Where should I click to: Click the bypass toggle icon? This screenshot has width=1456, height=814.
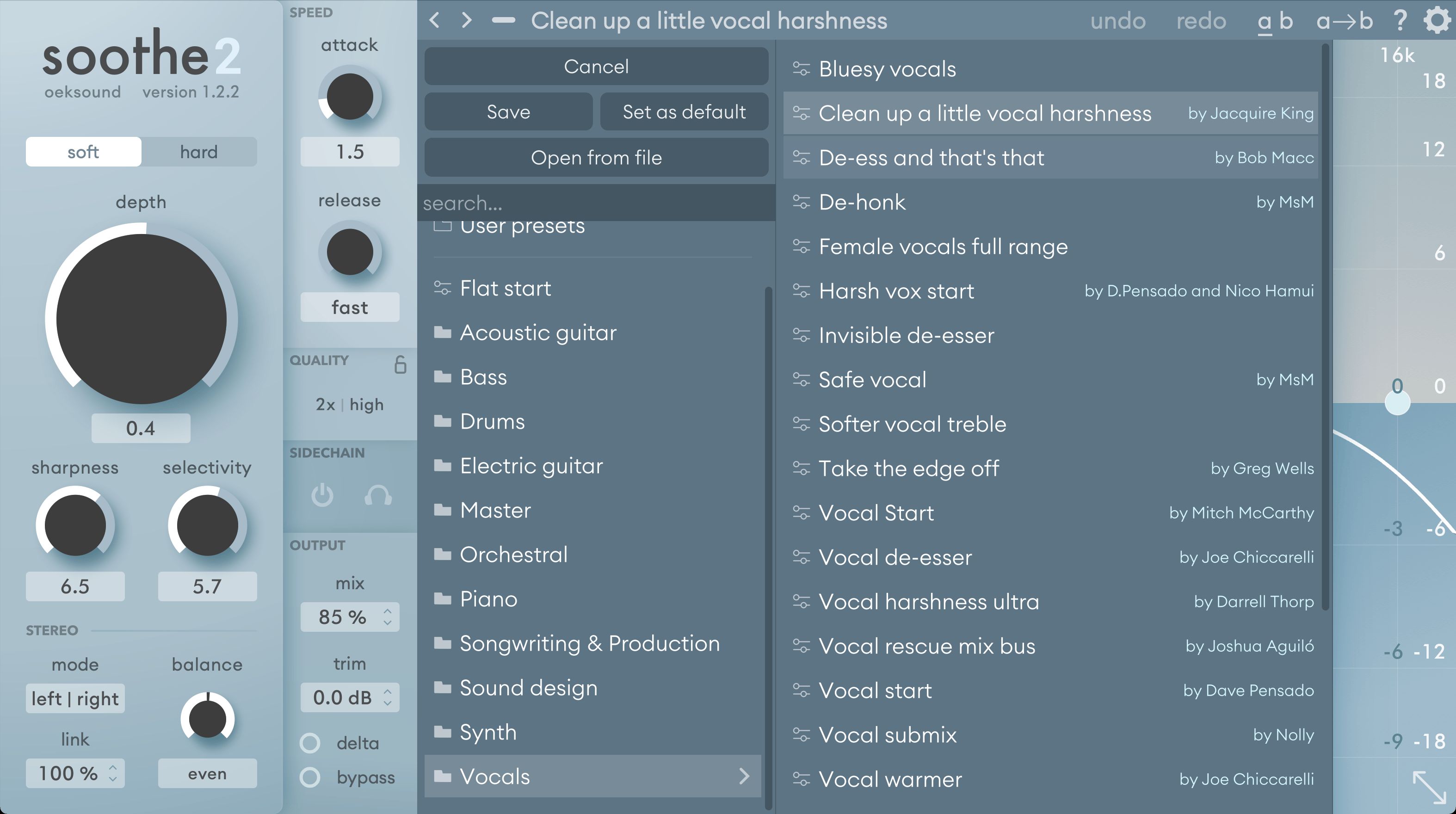pyautogui.click(x=308, y=778)
